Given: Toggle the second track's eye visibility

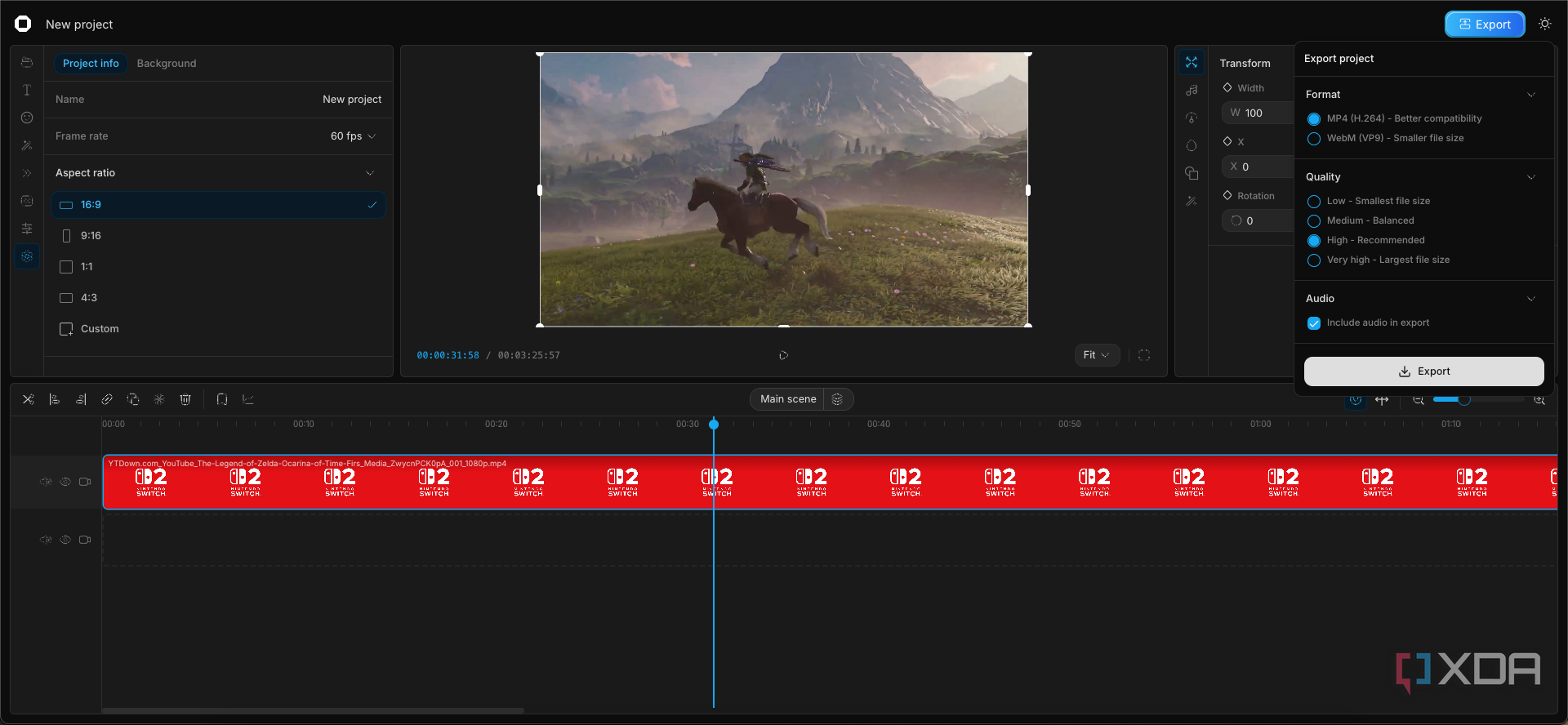Looking at the screenshot, I should (x=65, y=540).
